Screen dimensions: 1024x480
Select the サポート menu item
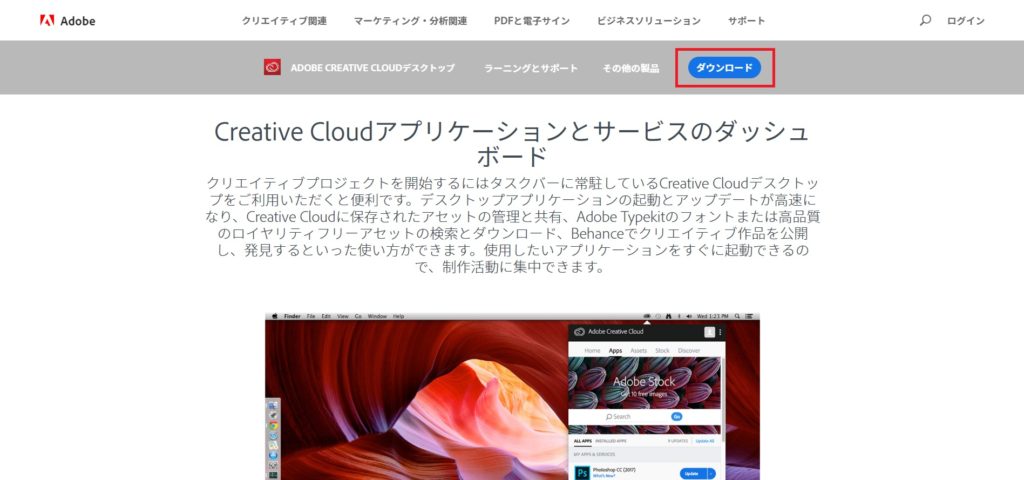pyautogui.click(x=746, y=21)
